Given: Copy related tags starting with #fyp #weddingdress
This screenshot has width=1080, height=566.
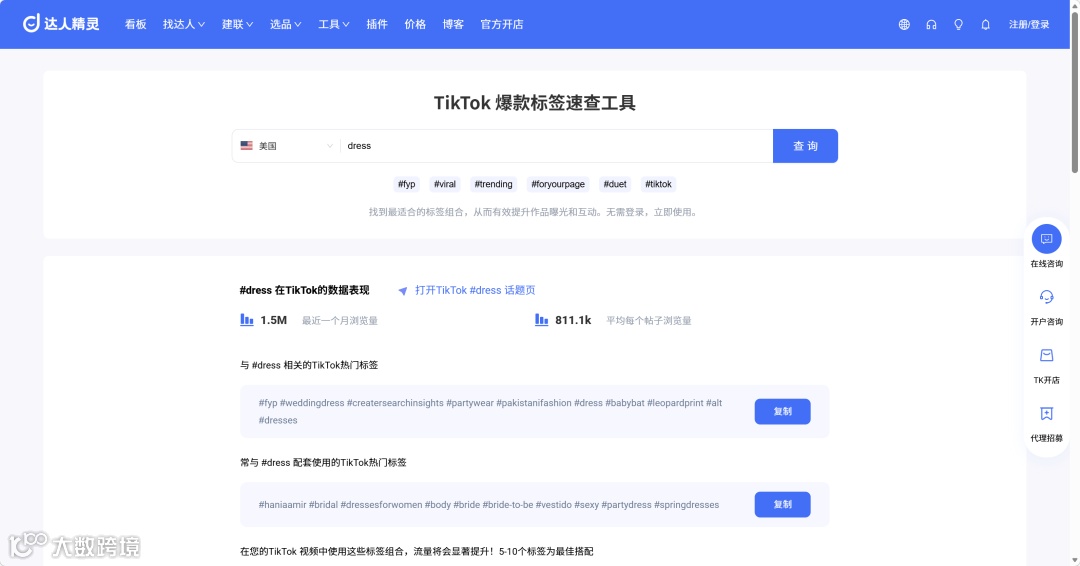Looking at the screenshot, I should (782, 412).
